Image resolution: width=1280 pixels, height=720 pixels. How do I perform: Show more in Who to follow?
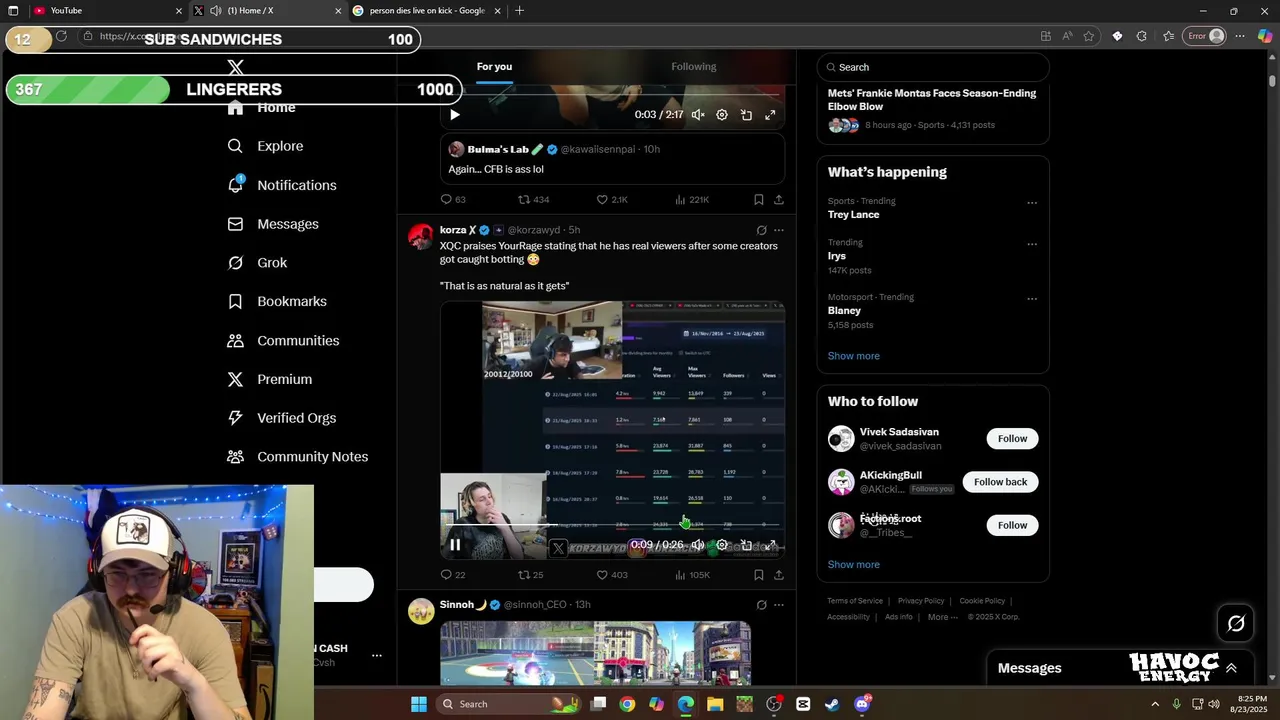(x=854, y=565)
